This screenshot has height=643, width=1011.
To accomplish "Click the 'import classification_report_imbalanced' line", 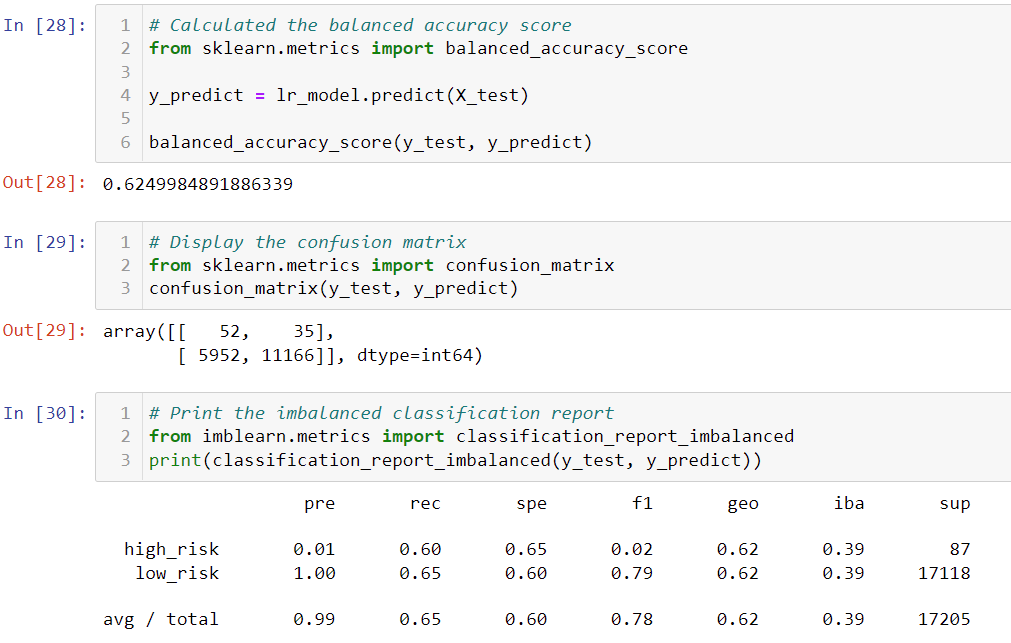I will click(x=471, y=437).
